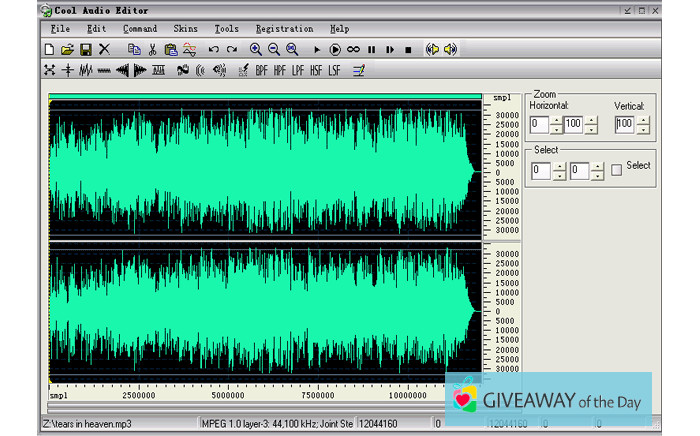
Task: Apply the BPF band-pass filter
Action: [x=262, y=70]
